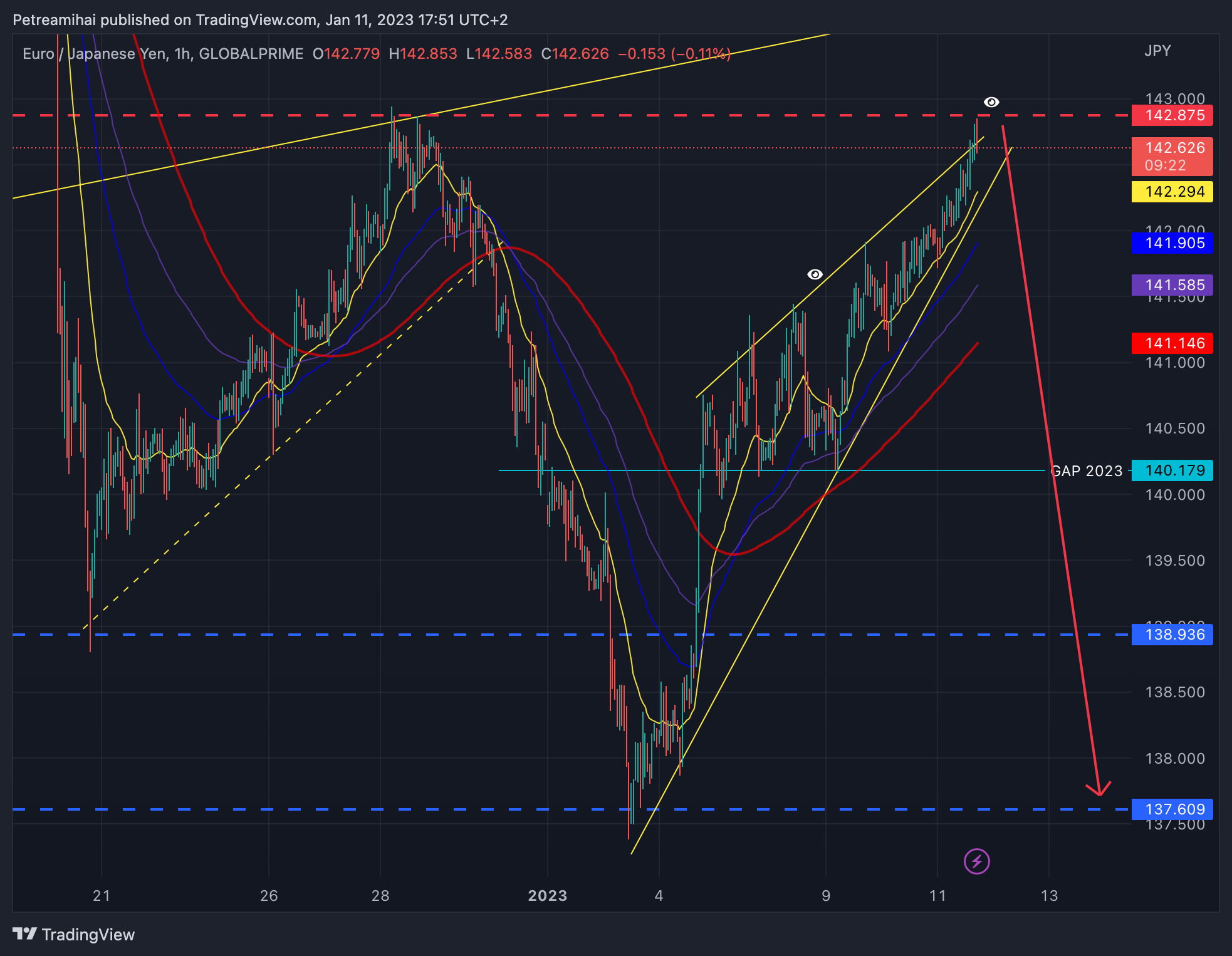1232x956 pixels.
Task: Click the date label 9 on time axis
Action: click(x=826, y=896)
